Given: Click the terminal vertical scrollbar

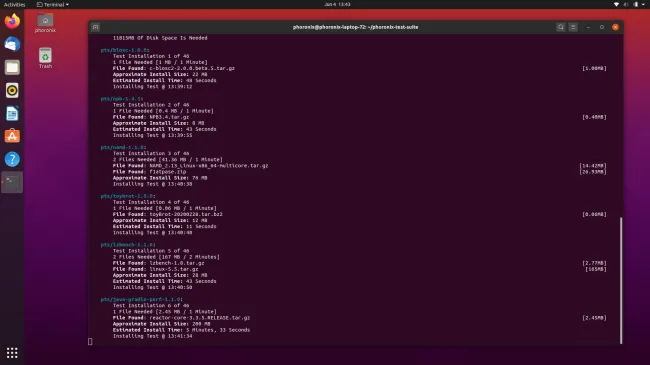Looking at the screenshot, I should coord(621,280).
